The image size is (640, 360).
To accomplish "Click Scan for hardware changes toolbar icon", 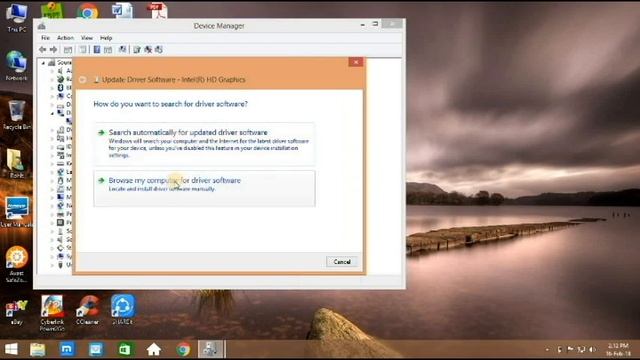I will pos(122,49).
